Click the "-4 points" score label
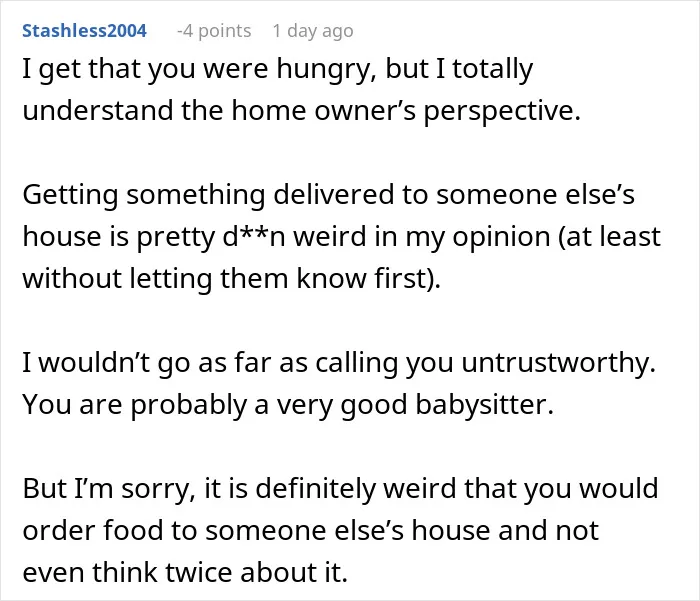The height and width of the screenshot is (601, 700). pyautogui.click(x=214, y=31)
